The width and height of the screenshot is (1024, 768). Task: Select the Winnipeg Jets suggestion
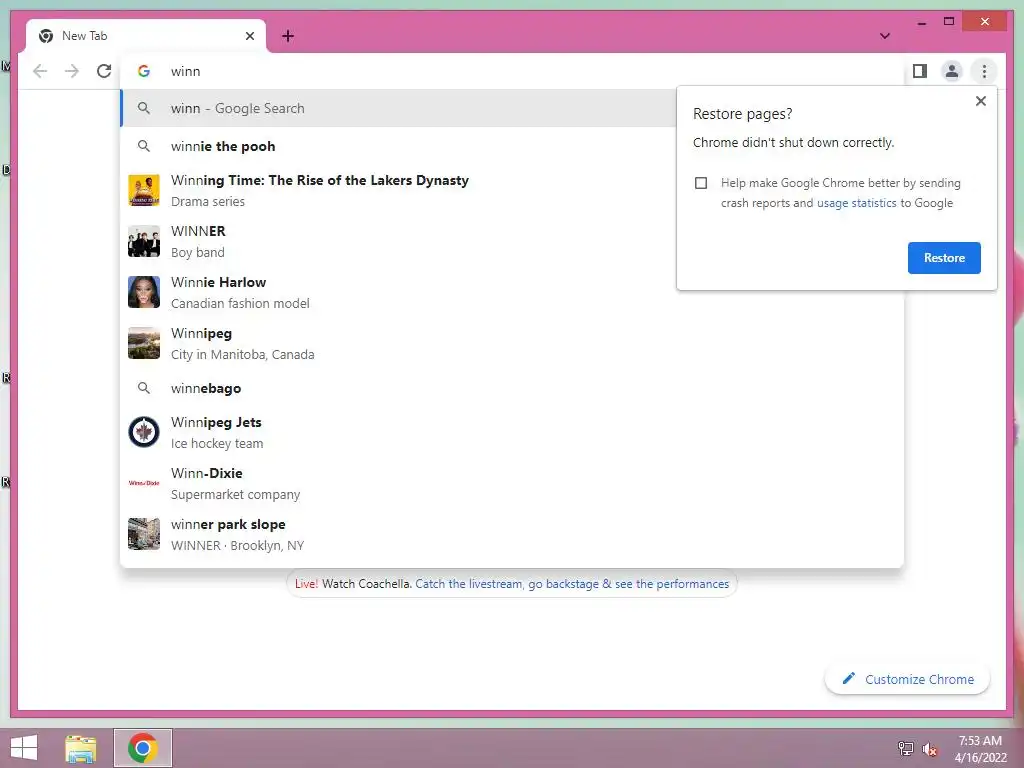(512, 432)
